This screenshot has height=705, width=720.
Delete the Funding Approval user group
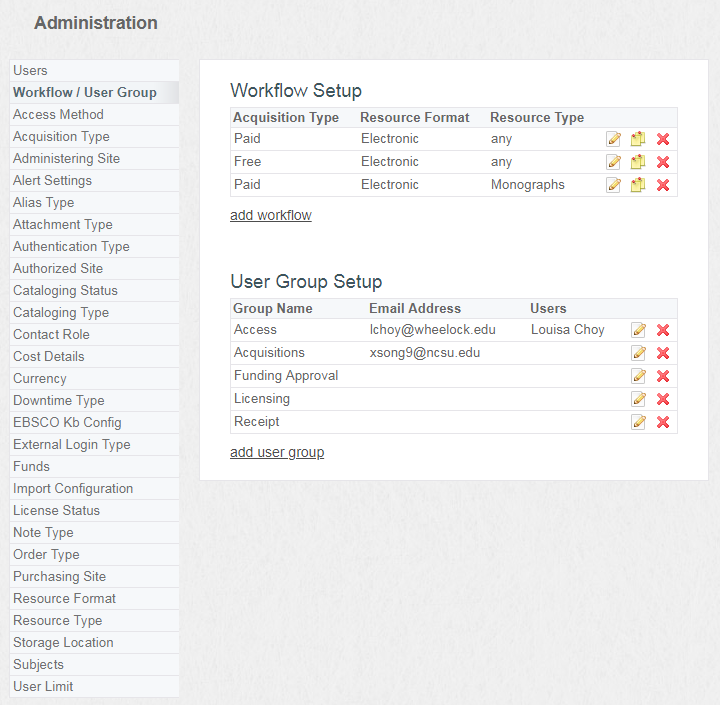[x=663, y=376]
